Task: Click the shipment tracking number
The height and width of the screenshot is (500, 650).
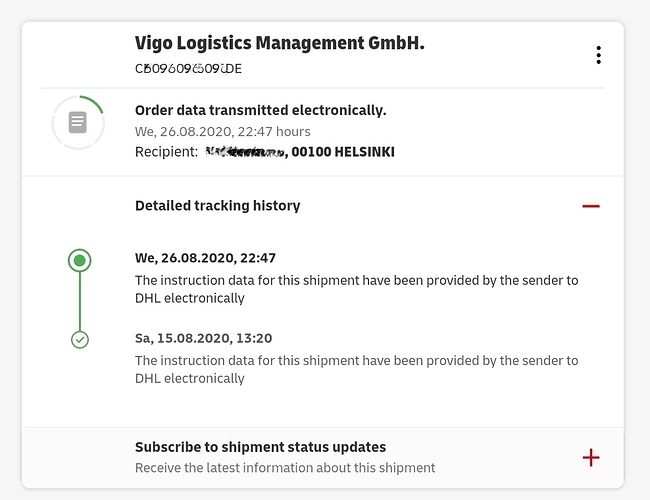Action: click(188, 68)
